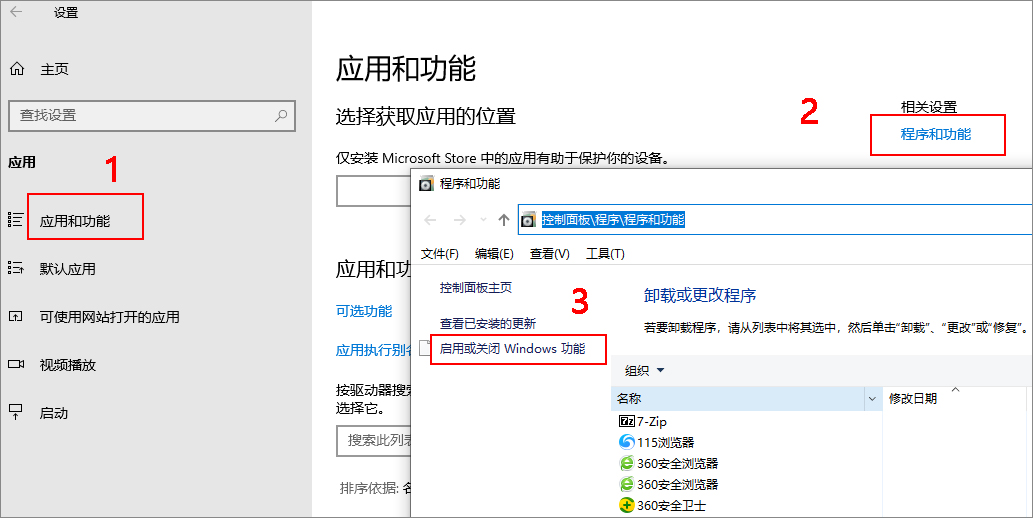
Task: Open the 名称 column filter dropdown arrow
Action: pos(872,399)
